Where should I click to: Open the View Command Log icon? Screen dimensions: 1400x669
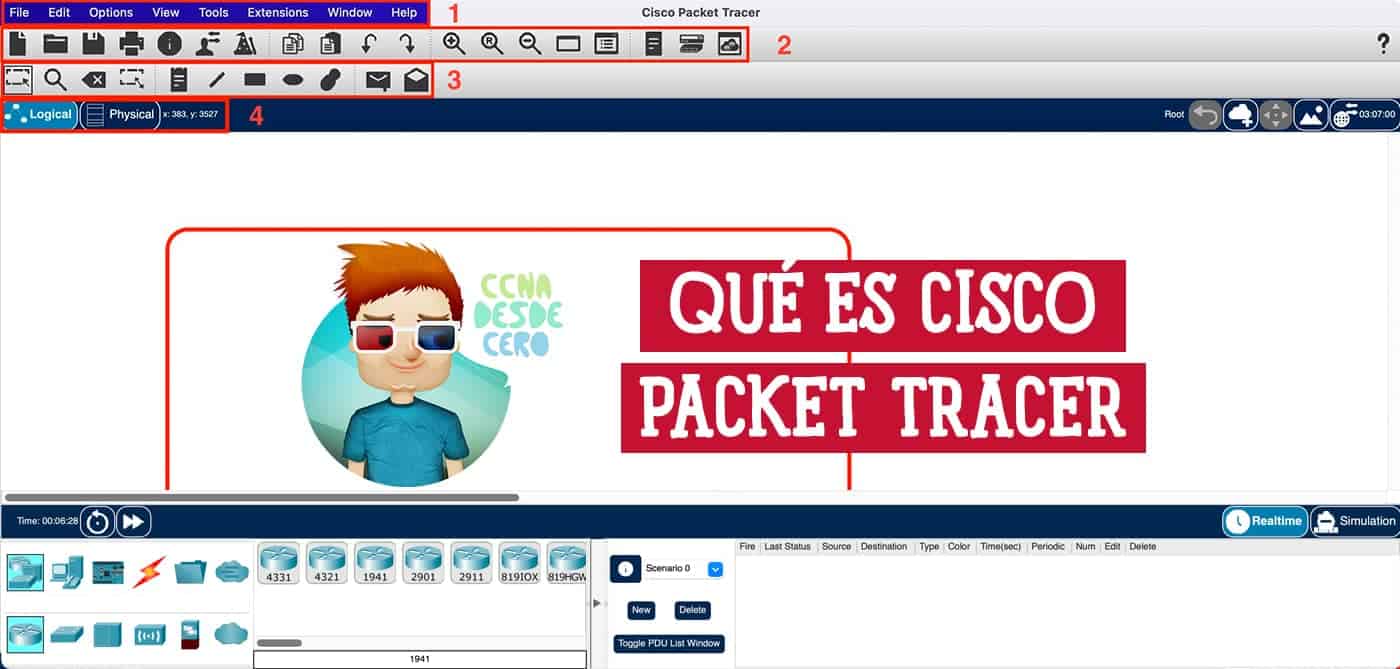coord(654,43)
